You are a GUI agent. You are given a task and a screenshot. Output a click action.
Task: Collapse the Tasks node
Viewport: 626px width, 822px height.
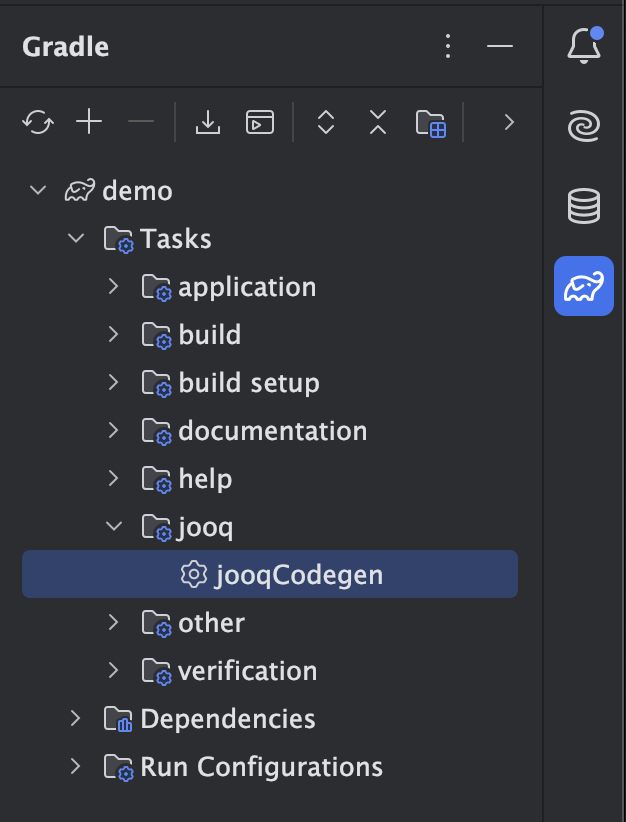click(76, 238)
